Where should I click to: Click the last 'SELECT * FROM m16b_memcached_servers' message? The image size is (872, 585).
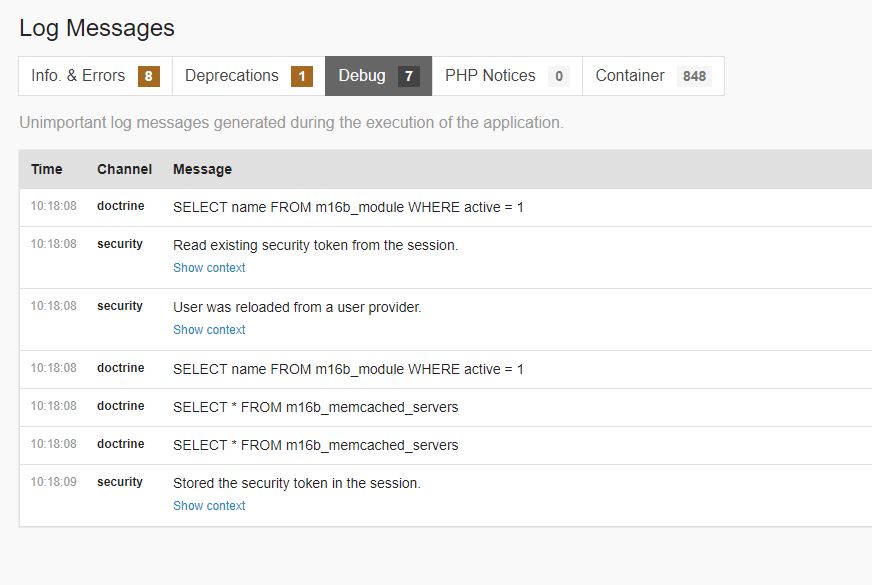[x=315, y=445]
